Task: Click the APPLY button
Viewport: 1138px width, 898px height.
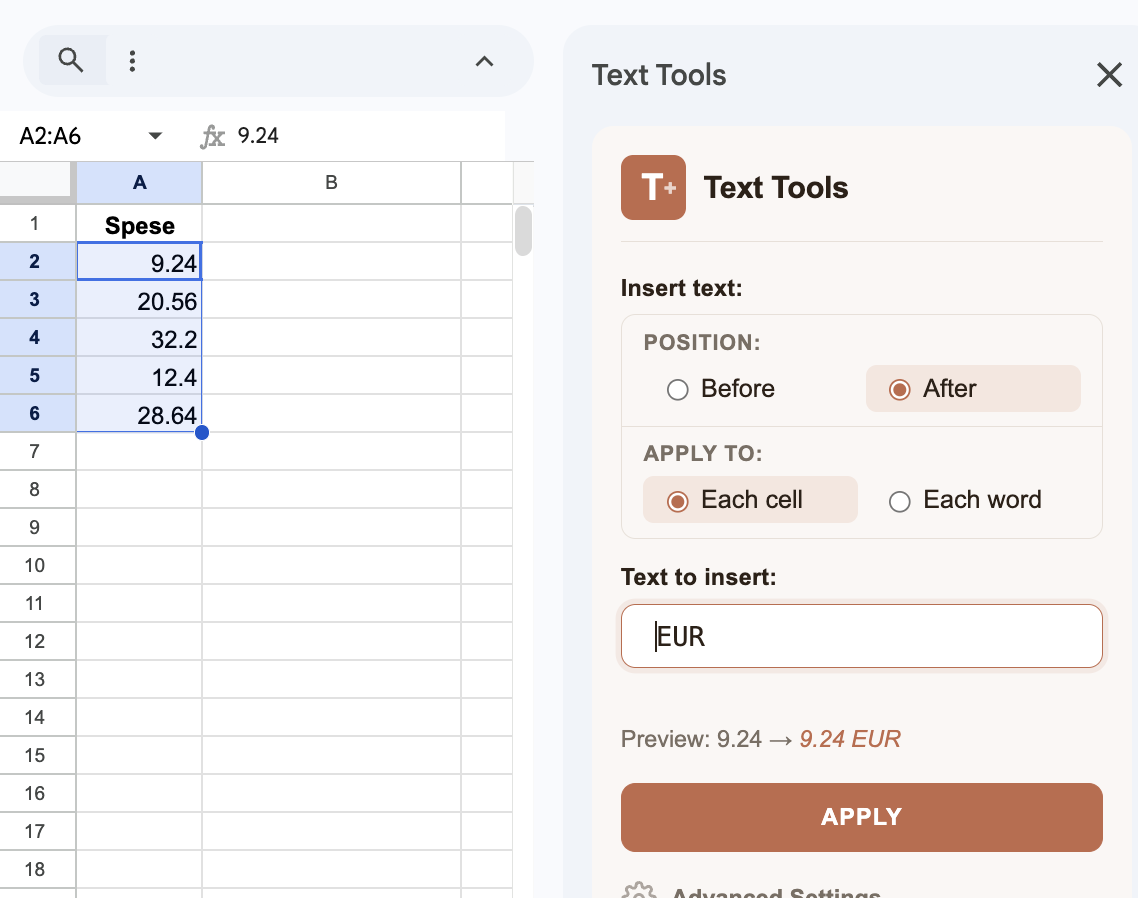Action: tap(861, 817)
